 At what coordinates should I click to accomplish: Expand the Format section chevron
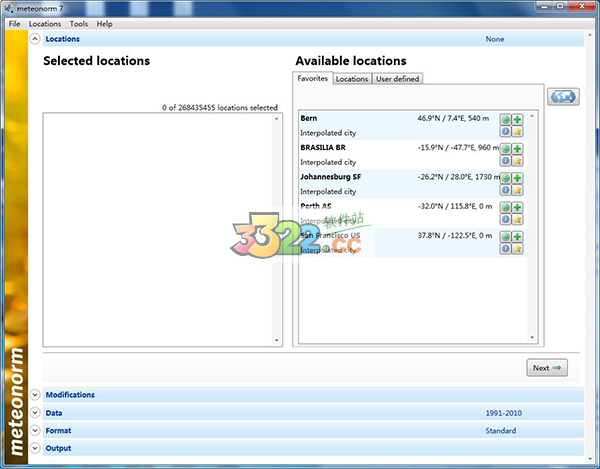[35, 430]
